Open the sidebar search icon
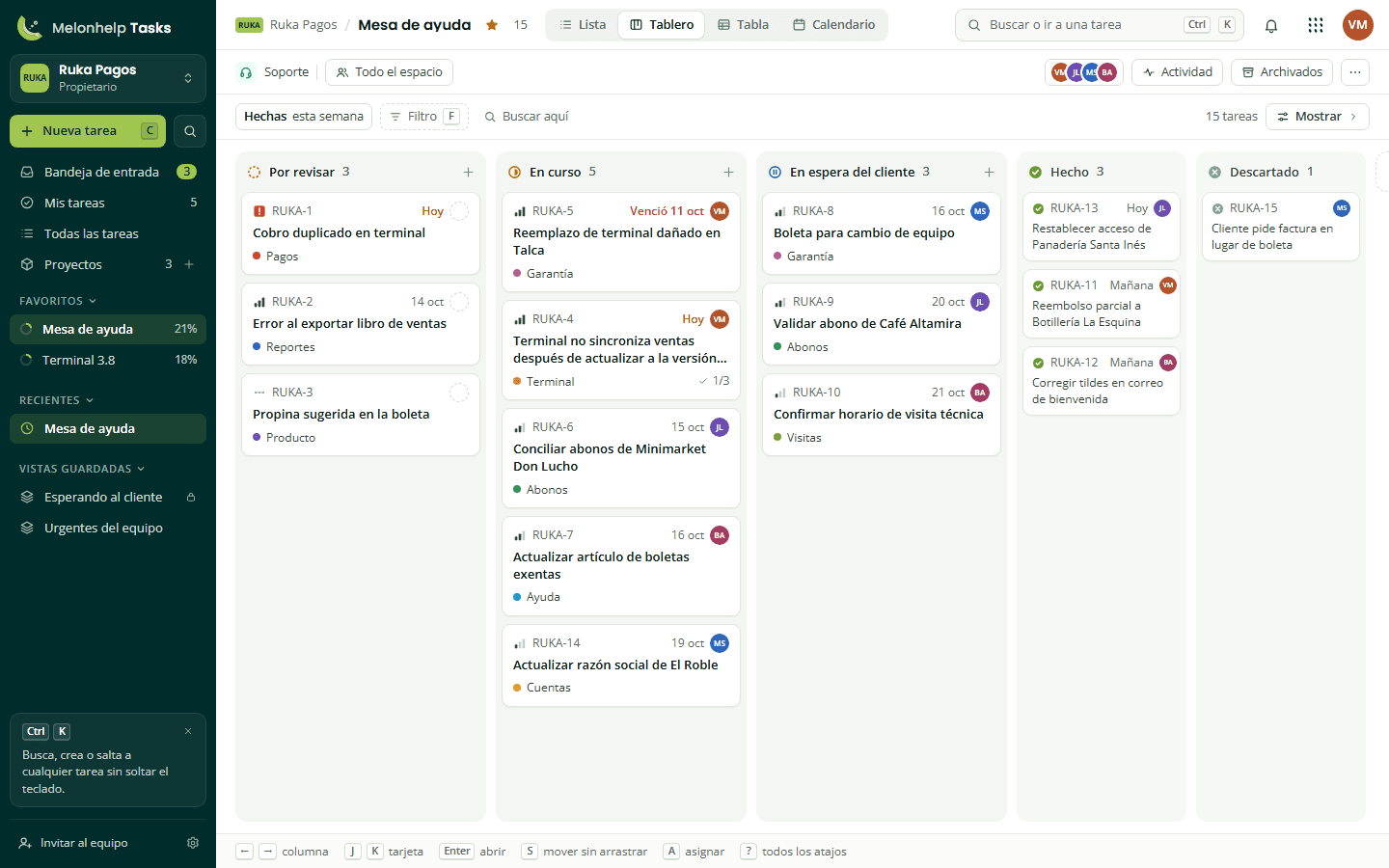Image resolution: width=1389 pixels, height=868 pixels. (x=190, y=131)
